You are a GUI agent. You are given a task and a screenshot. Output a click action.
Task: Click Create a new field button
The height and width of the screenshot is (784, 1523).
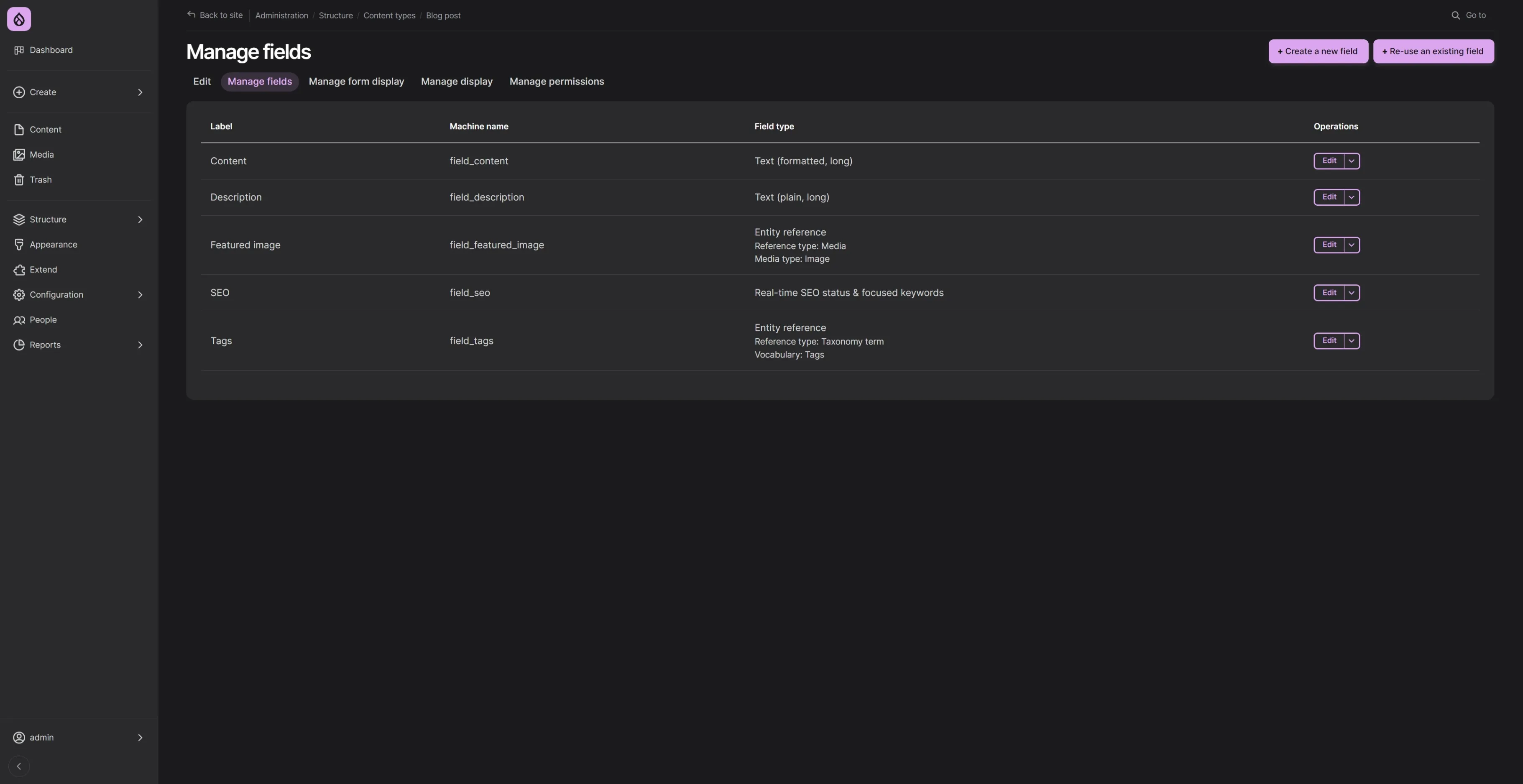tap(1318, 51)
